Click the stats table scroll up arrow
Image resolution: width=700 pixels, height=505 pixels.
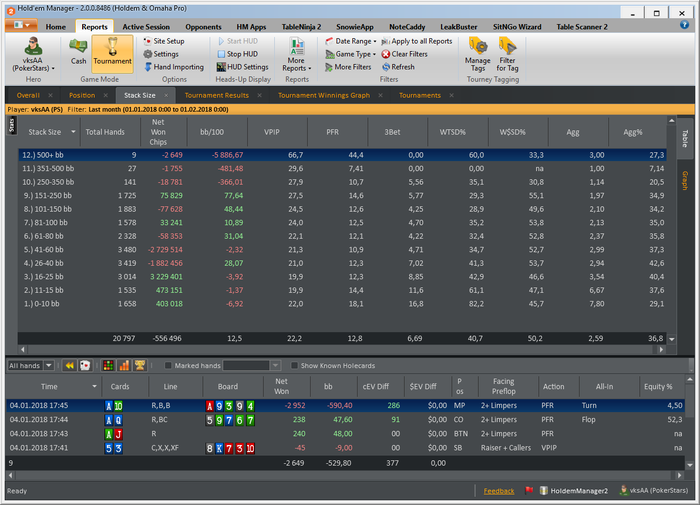click(671, 121)
